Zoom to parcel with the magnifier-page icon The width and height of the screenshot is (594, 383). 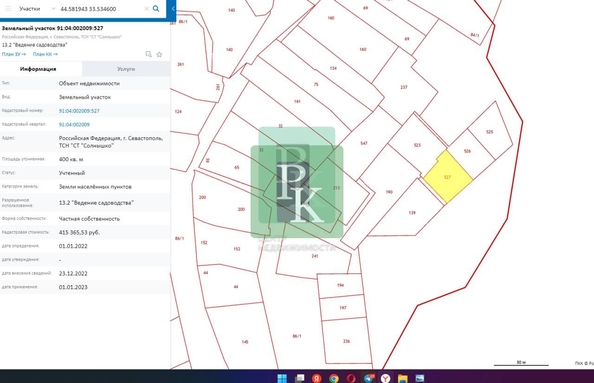148,54
